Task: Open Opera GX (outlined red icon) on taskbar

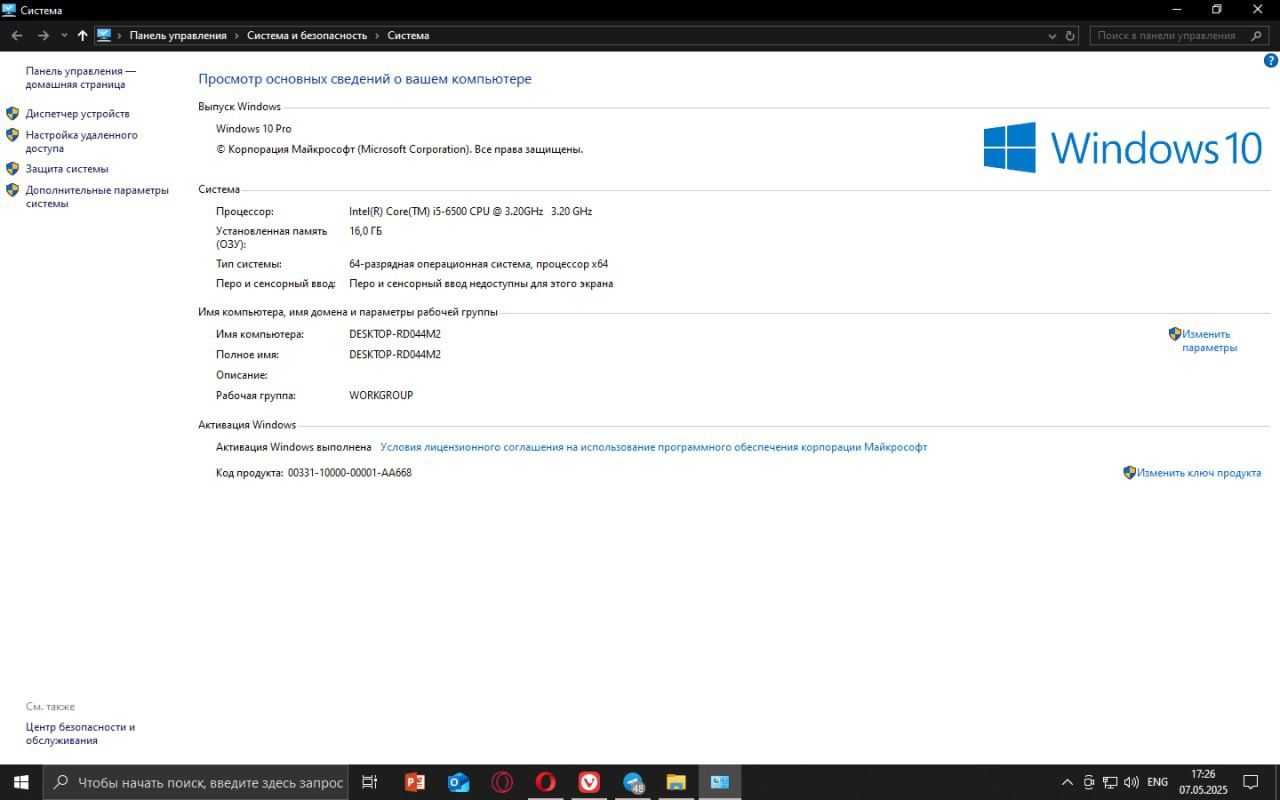Action: 502,782
